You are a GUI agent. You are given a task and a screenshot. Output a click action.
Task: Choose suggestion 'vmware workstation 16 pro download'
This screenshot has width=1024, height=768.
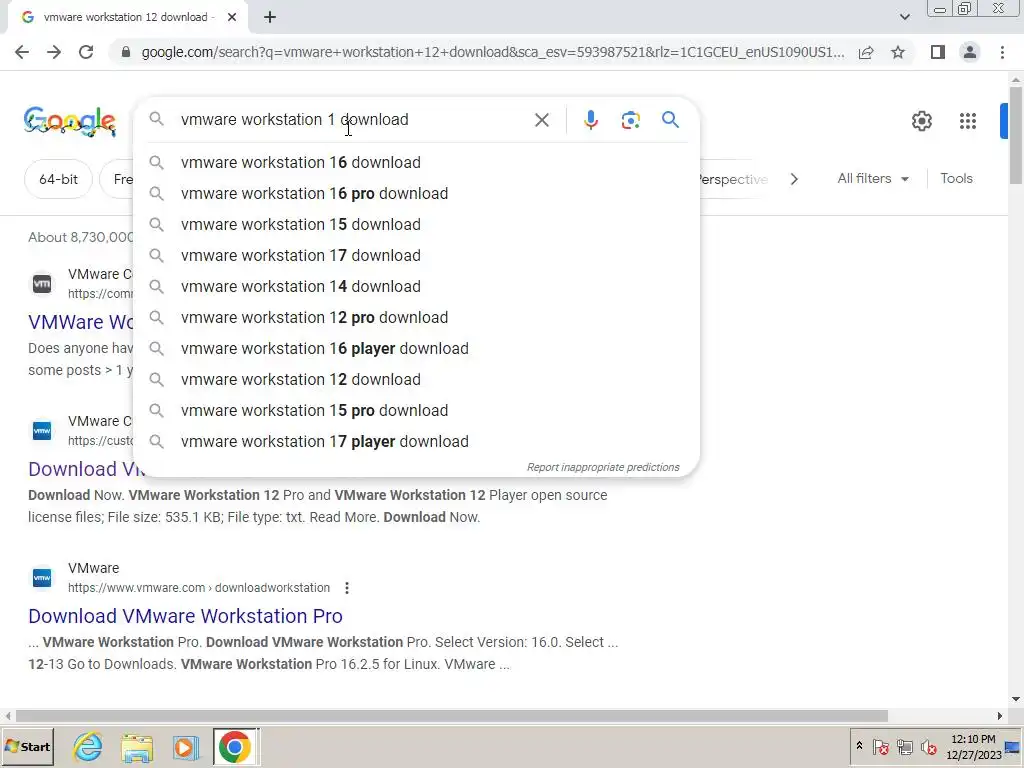point(416,193)
